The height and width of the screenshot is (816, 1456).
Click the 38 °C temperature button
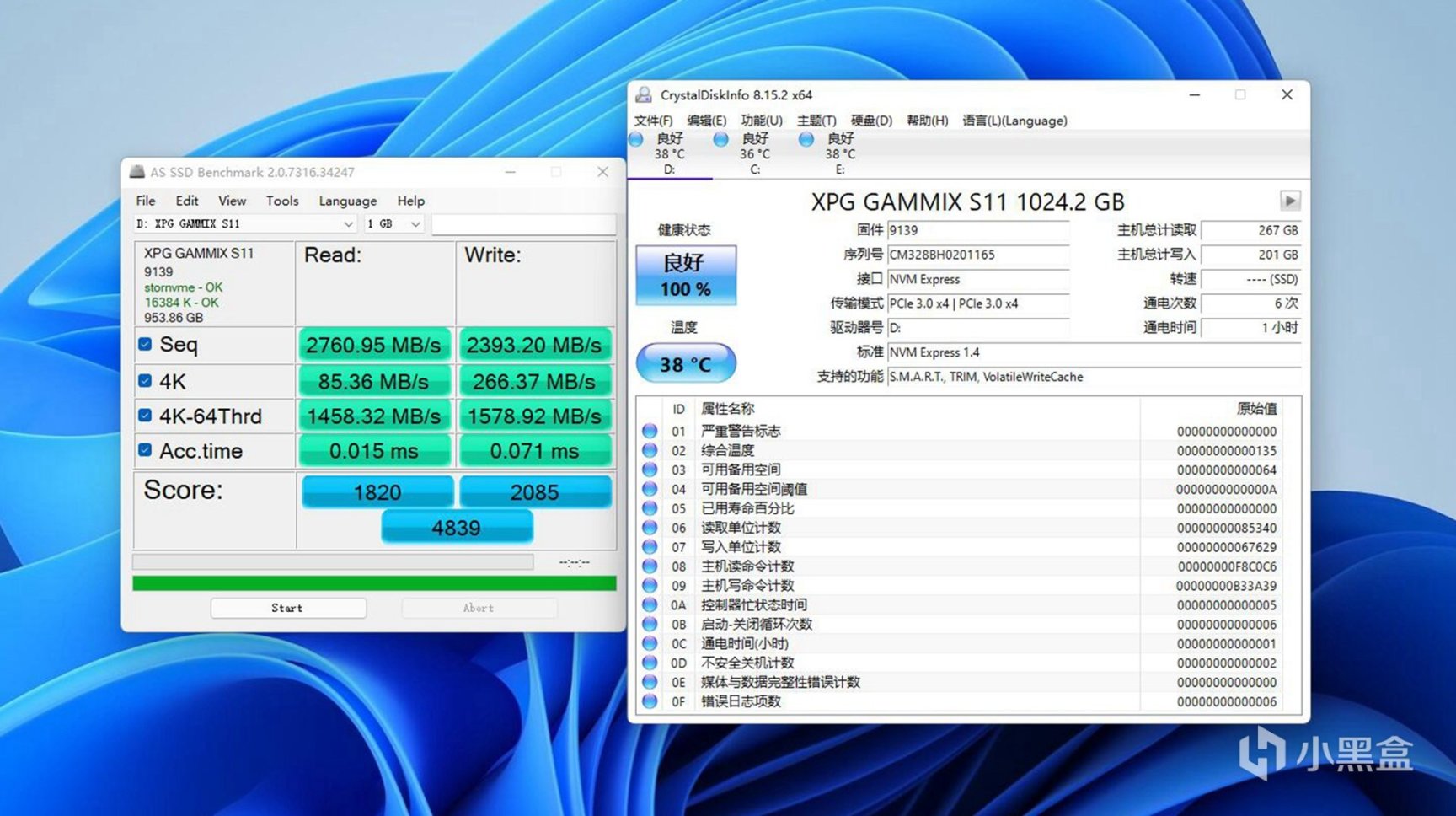(686, 364)
